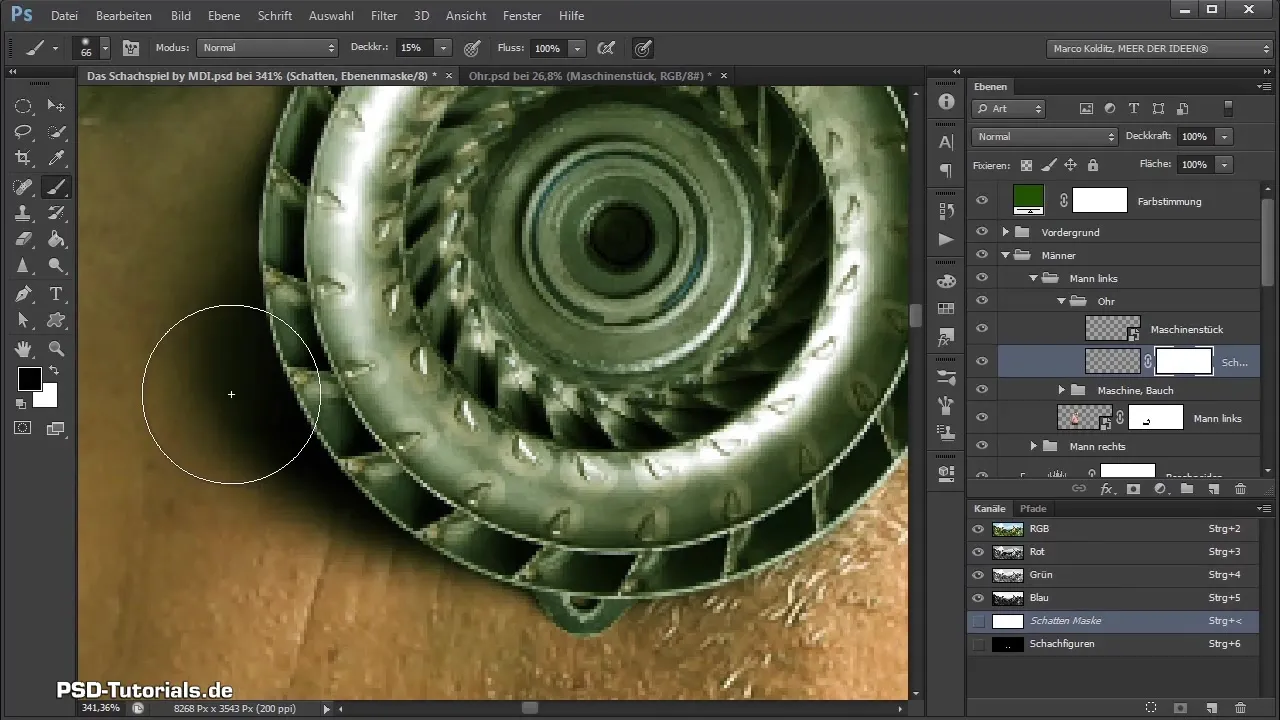
Task: Open the Fenster menu
Action: point(523,16)
